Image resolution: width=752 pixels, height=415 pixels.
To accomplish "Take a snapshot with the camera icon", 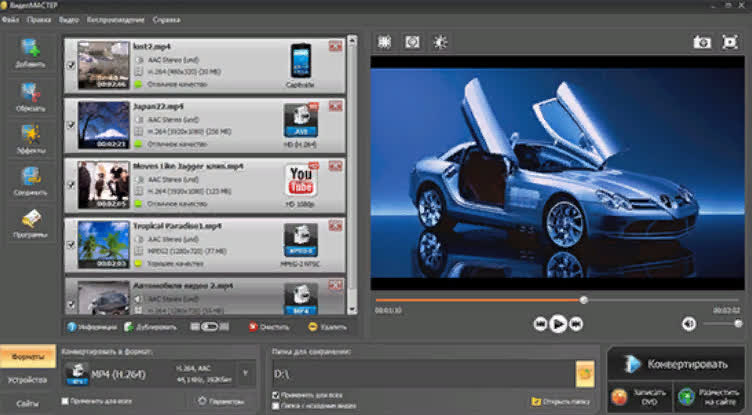I will 702,42.
